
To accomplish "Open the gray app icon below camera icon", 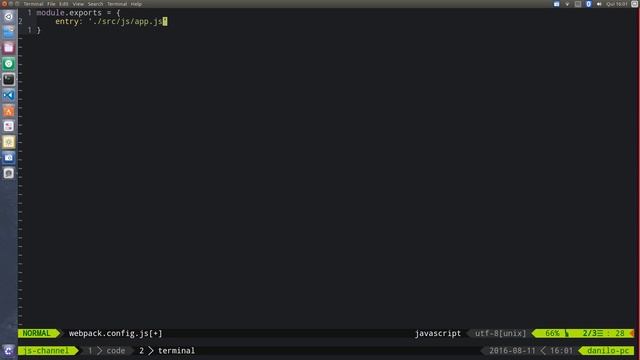I will 9,173.
